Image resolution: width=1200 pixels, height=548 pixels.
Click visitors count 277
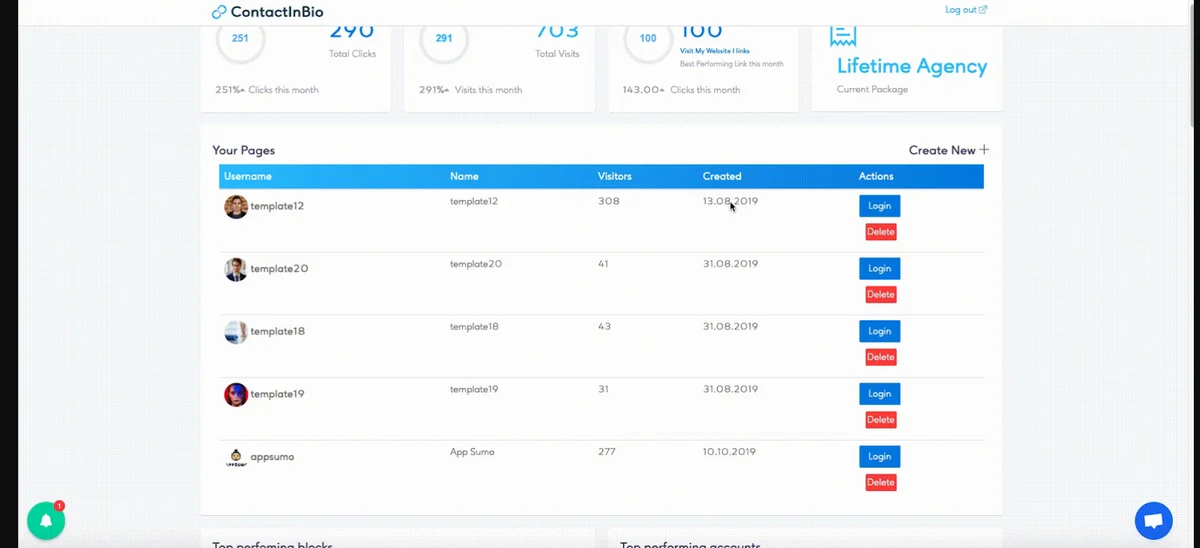(x=607, y=452)
